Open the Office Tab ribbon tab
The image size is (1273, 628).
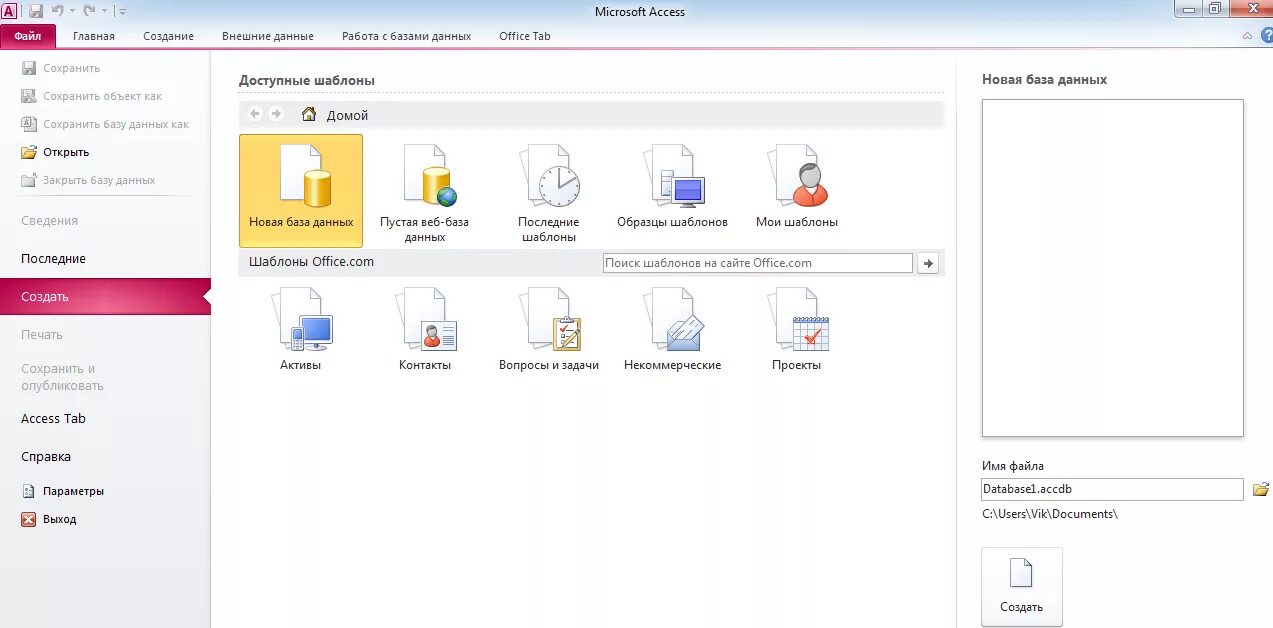coord(525,36)
